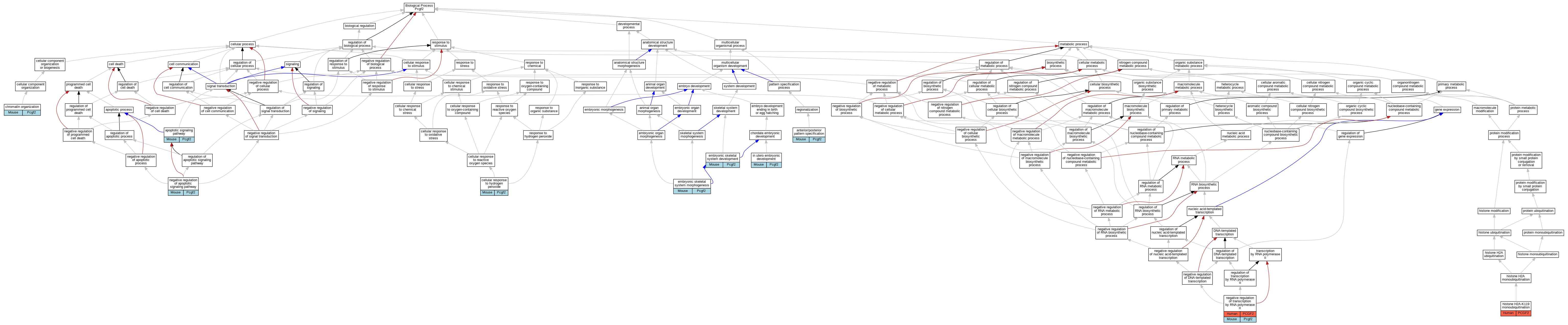This screenshot has height=325, width=1568.
Task: Click the 'response to hydrogen peroxide' node
Action: [x=538, y=135]
